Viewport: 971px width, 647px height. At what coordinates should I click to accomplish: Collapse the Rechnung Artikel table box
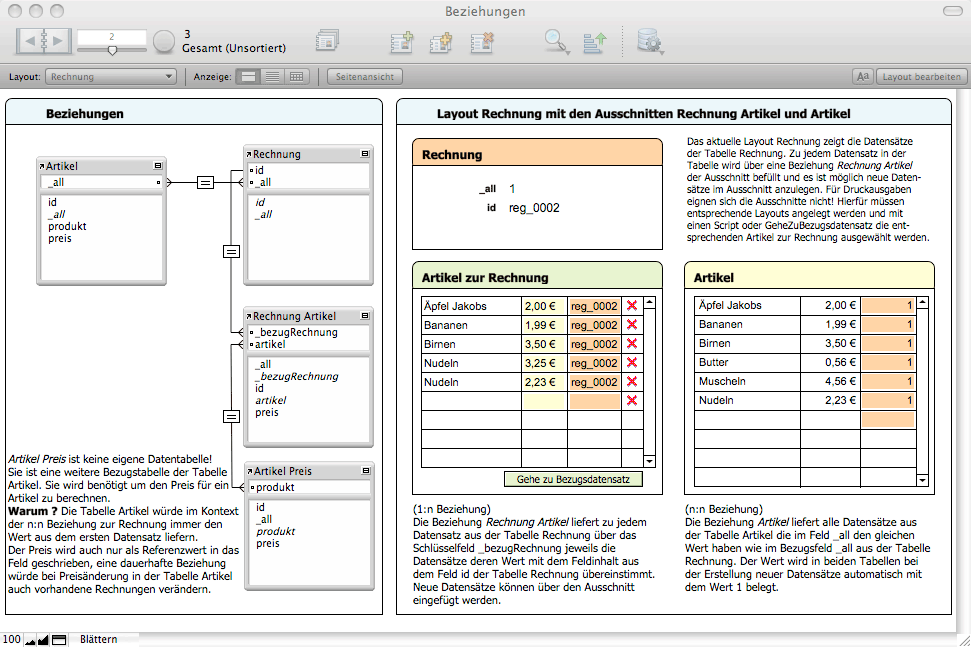365,316
